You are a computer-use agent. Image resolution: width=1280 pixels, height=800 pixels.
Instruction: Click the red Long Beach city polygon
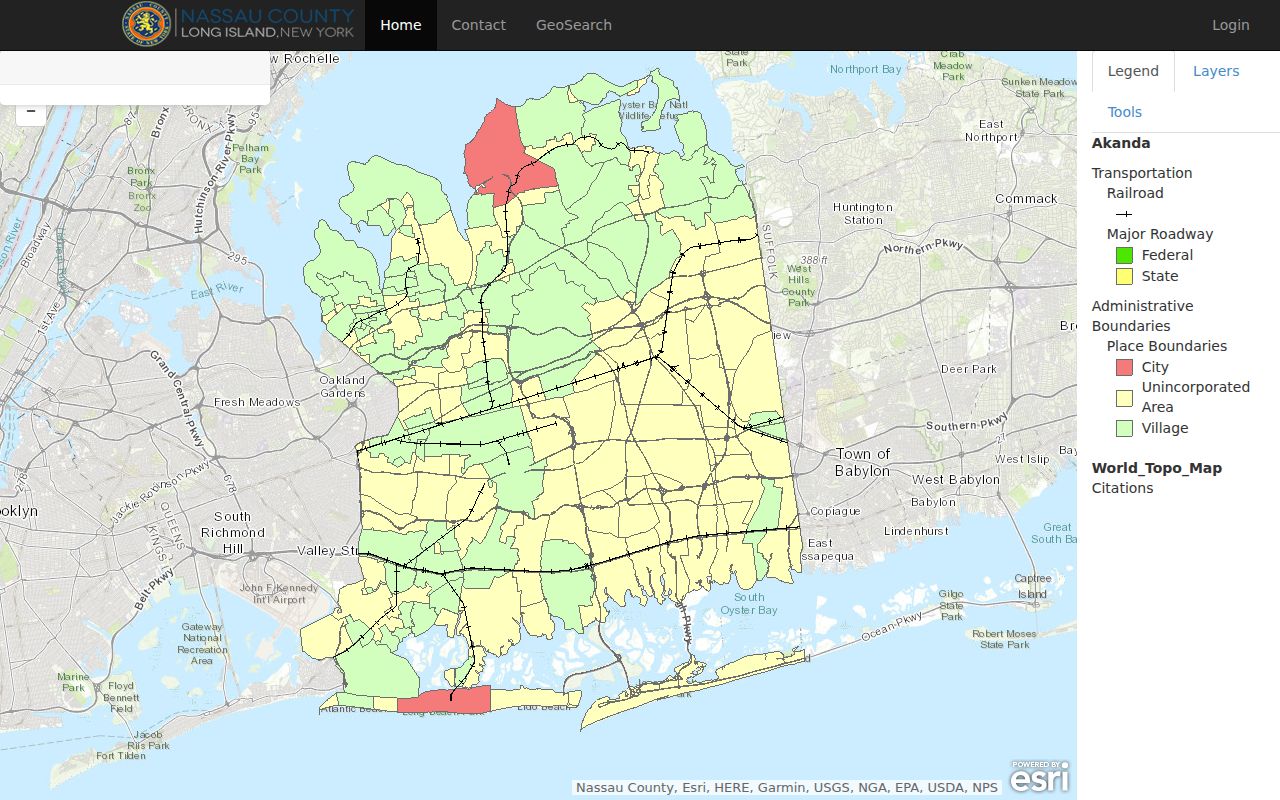tap(444, 700)
